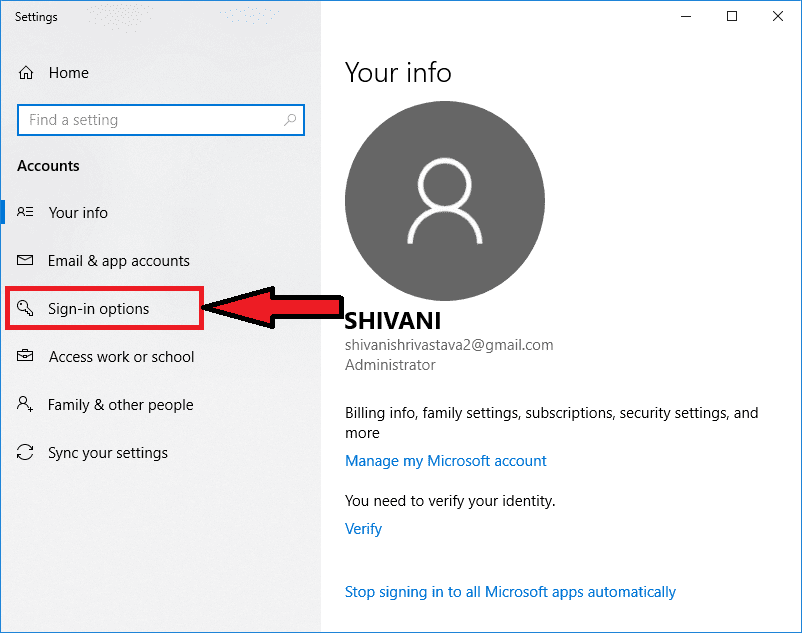
Task: Click the Verify identity link
Action: 363,528
